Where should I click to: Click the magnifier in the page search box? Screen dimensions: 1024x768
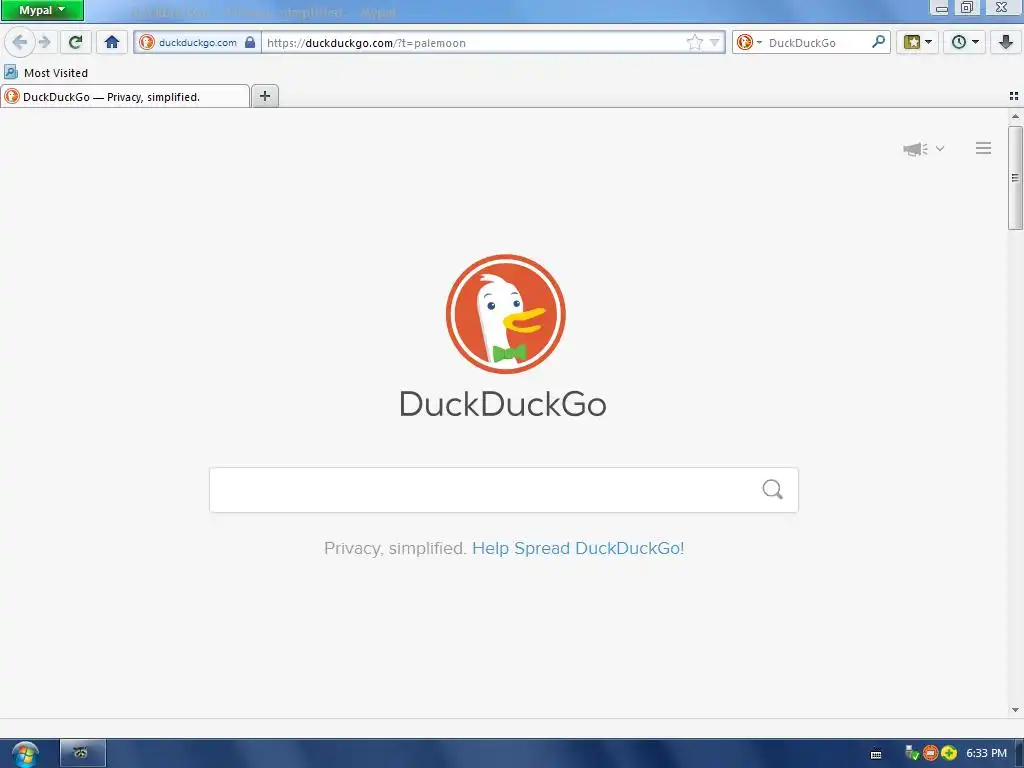click(773, 489)
